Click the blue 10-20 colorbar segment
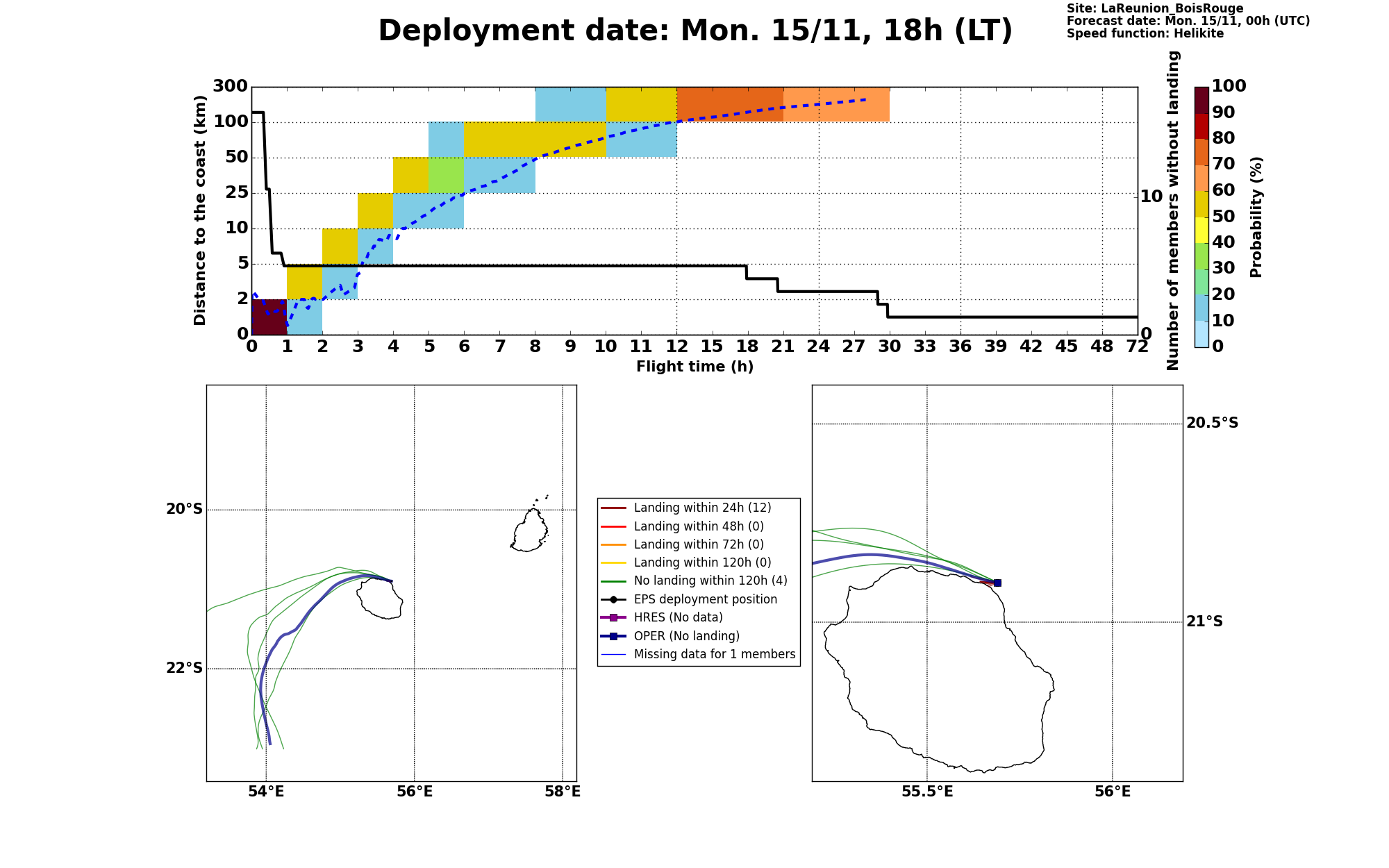The image size is (1389, 868). pos(1201,308)
